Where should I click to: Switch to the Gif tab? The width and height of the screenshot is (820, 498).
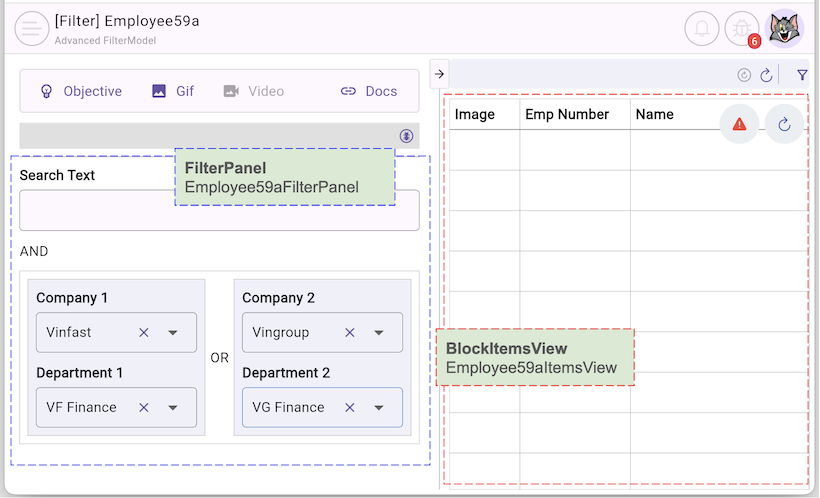(x=173, y=91)
